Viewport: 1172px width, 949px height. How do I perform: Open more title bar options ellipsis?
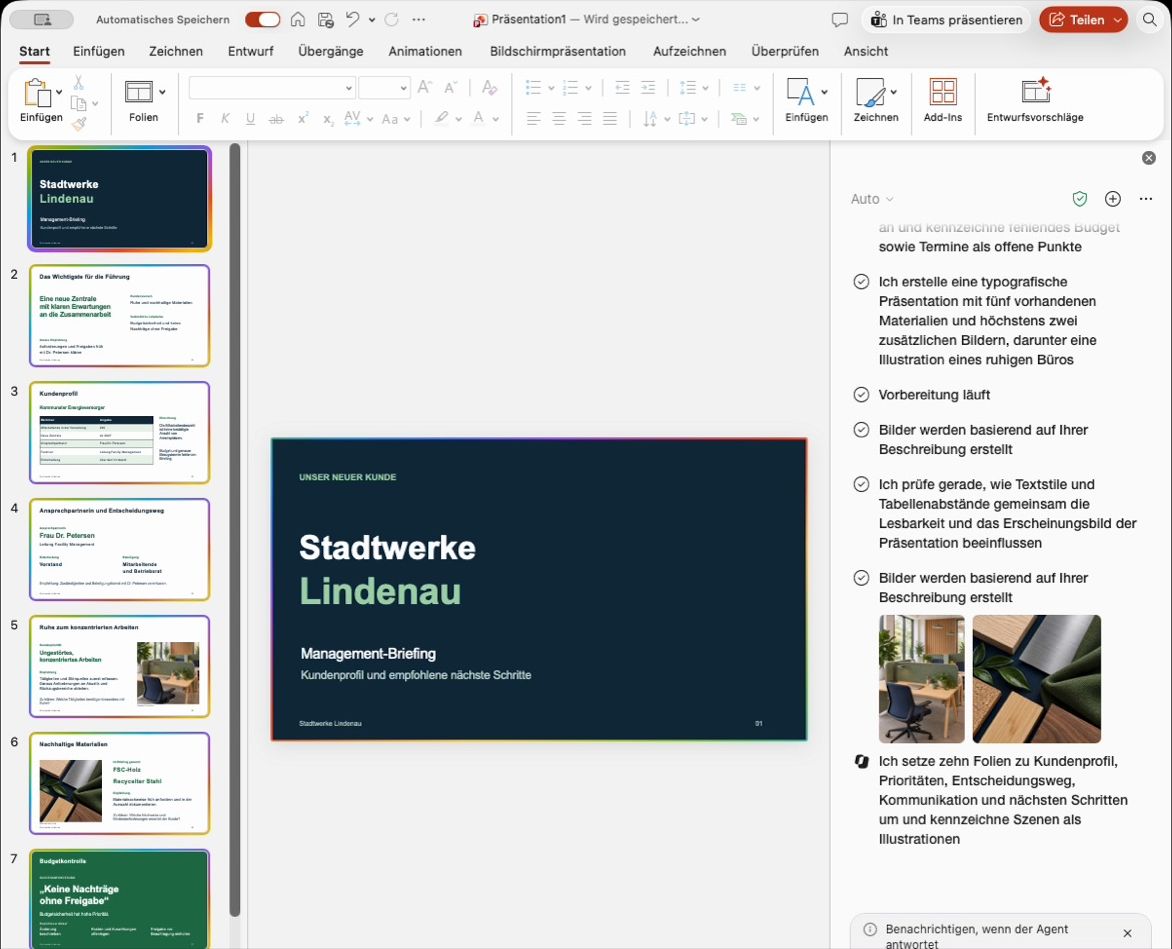(x=419, y=19)
